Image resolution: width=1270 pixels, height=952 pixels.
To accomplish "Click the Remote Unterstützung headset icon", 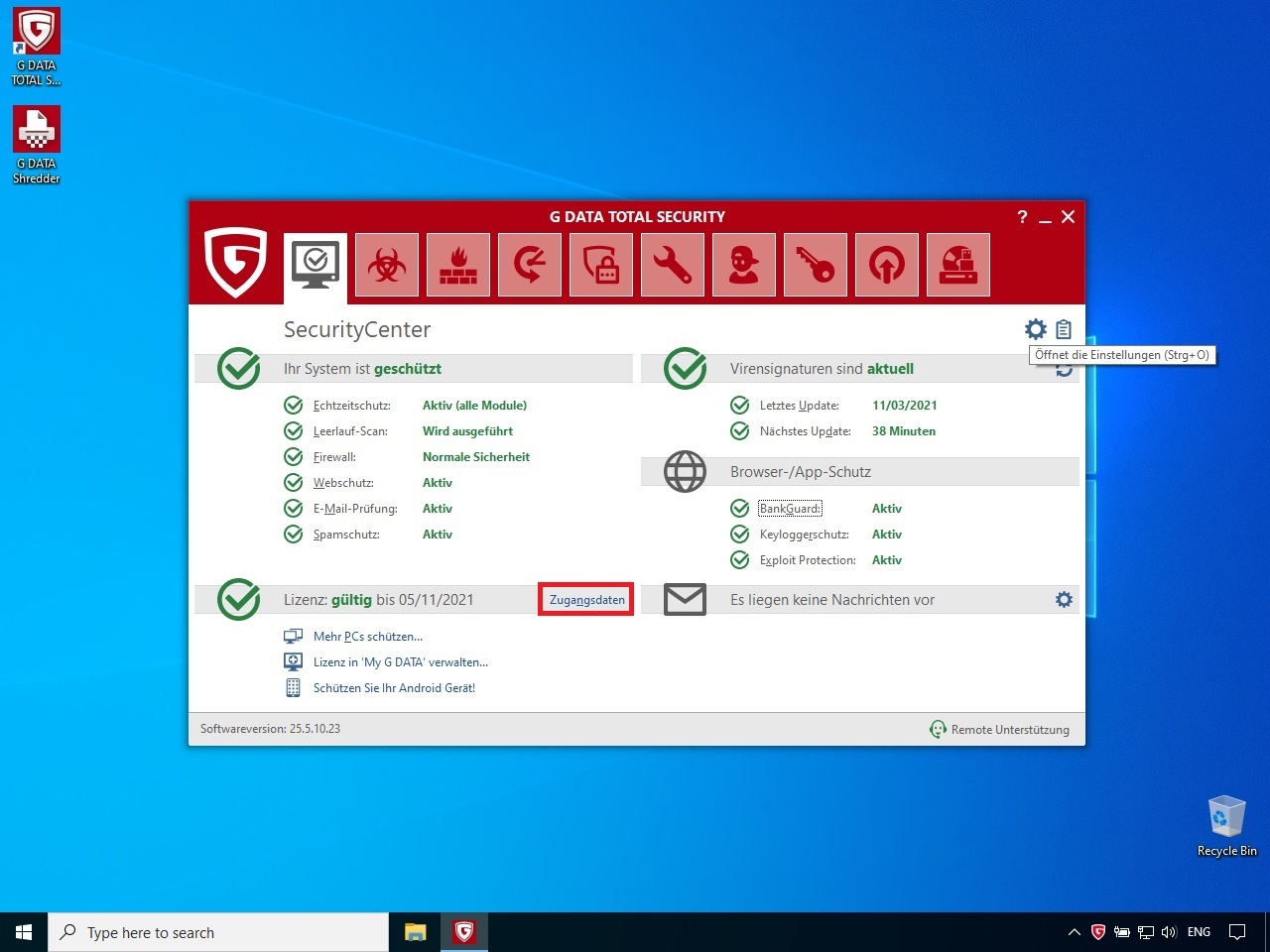I will point(938,730).
